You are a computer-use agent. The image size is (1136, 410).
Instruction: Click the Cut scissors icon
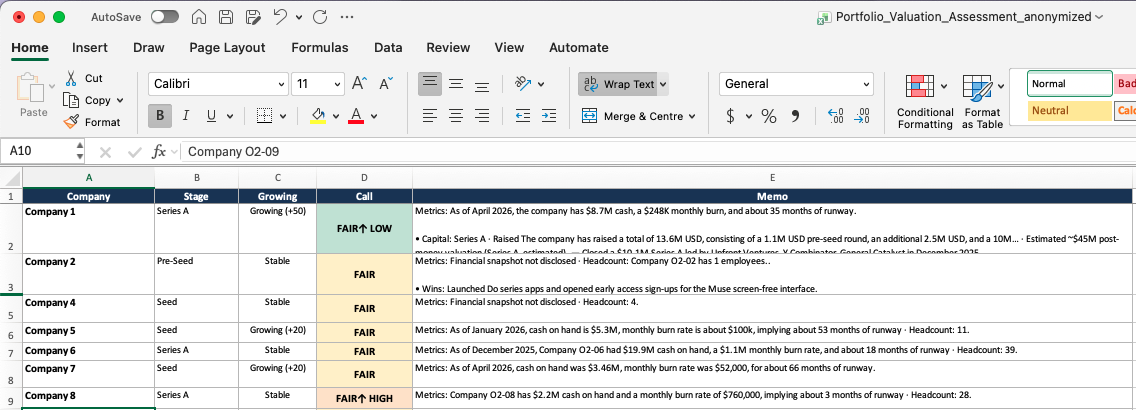pyautogui.click(x=71, y=78)
